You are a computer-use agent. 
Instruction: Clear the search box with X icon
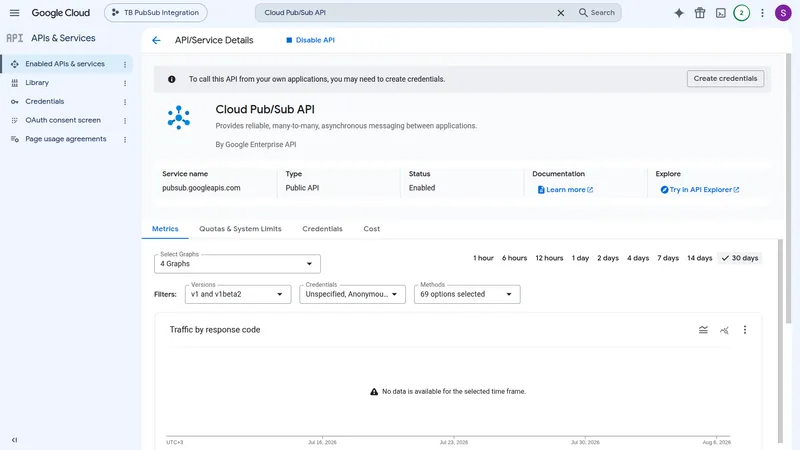pyautogui.click(x=561, y=13)
